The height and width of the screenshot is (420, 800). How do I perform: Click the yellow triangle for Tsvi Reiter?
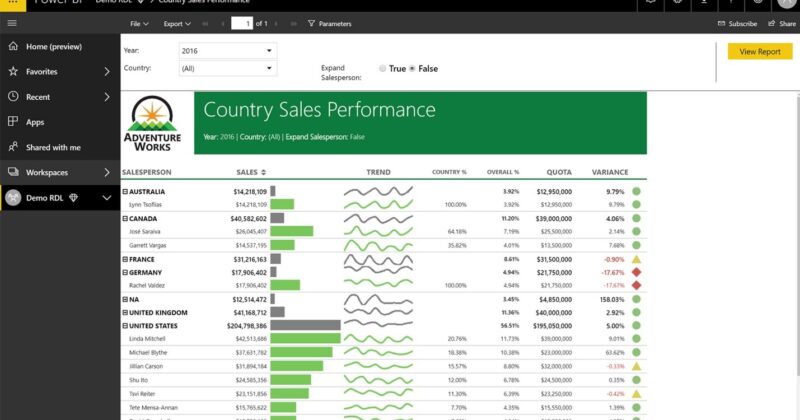click(636, 393)
